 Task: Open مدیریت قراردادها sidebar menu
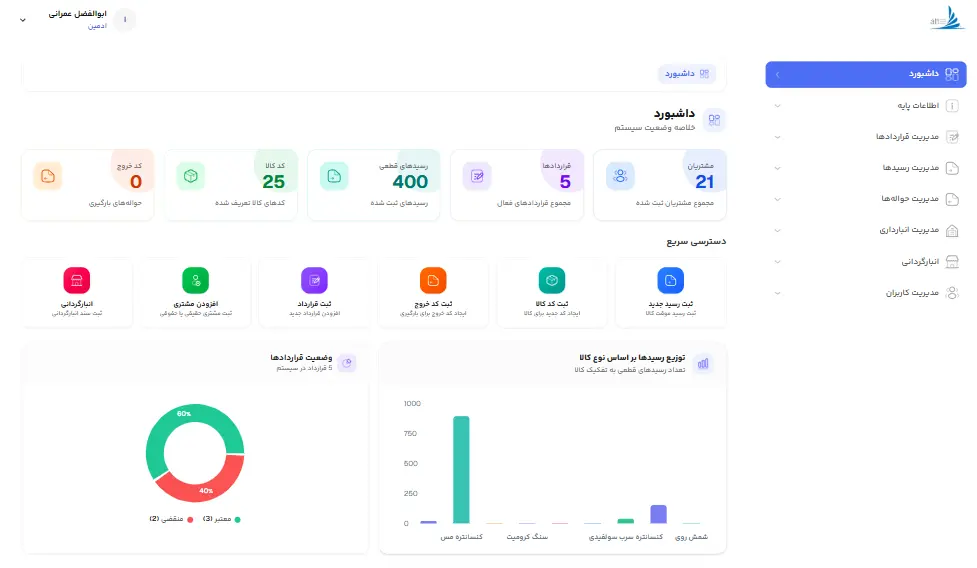pyautogui.click(x=865, y=137)
